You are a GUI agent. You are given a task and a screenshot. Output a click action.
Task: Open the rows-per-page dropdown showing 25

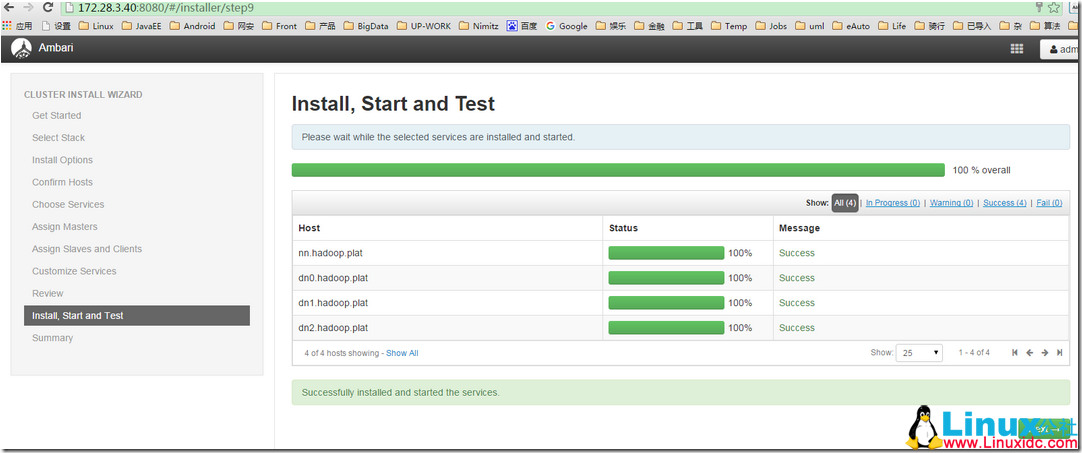tap(919, 353)
